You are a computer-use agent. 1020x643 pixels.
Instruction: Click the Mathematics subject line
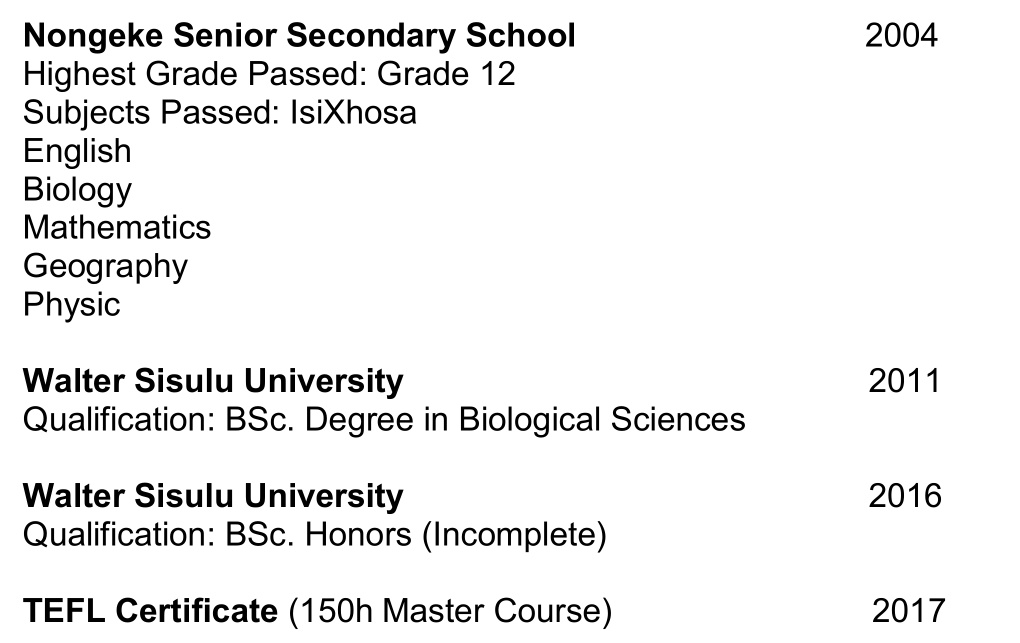[x=117, y=227]
